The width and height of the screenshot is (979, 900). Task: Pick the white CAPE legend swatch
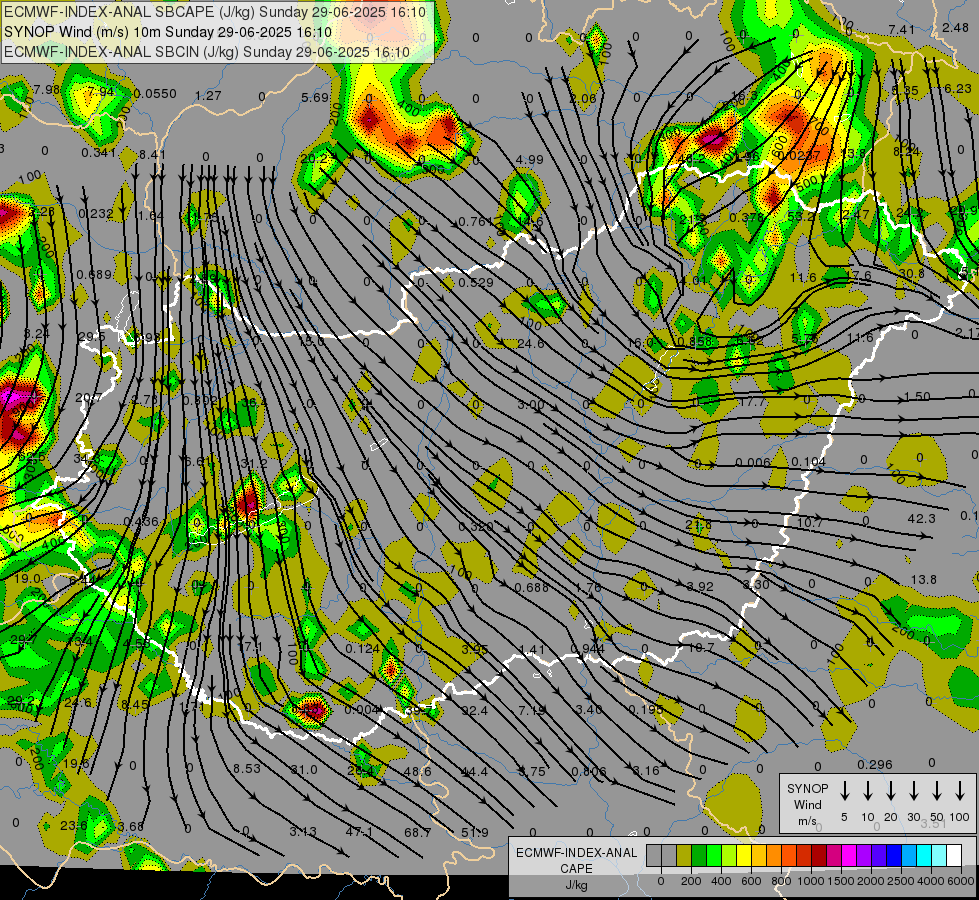click(953, 856)
